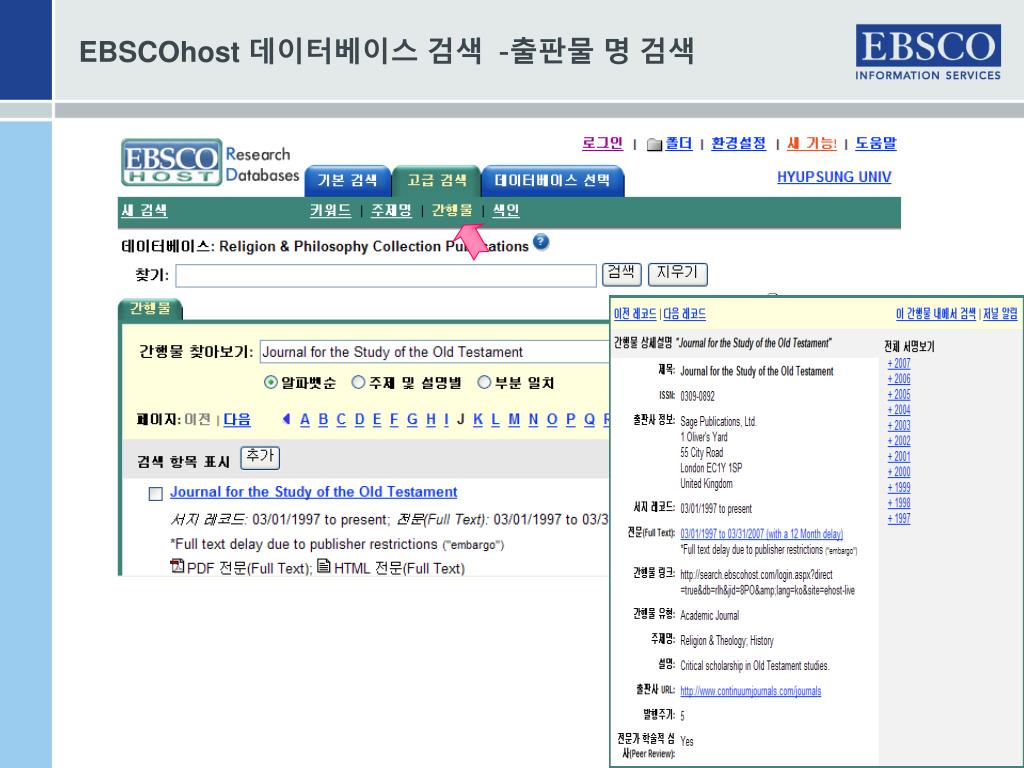Expand the 1998 issue list
1024x768 pixels.
point(899,503)
